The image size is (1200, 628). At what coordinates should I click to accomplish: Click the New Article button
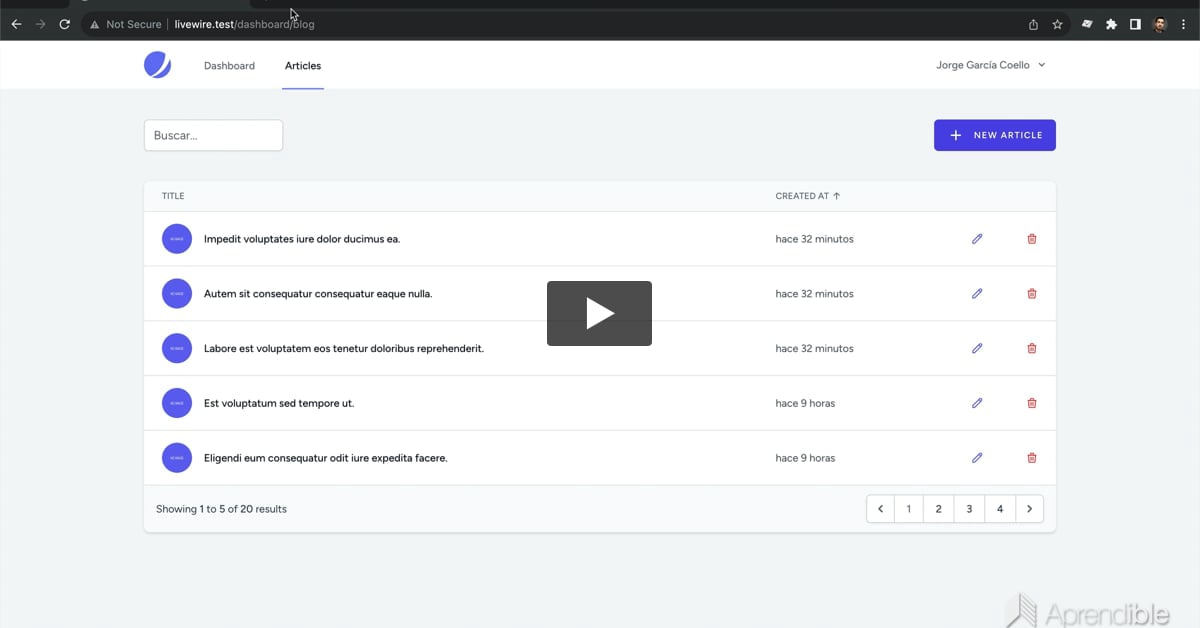(x=995, y=135)
